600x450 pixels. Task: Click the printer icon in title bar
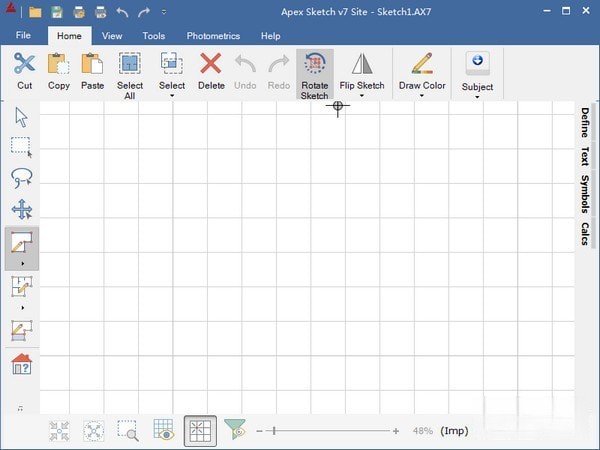[x=101, y=12]
